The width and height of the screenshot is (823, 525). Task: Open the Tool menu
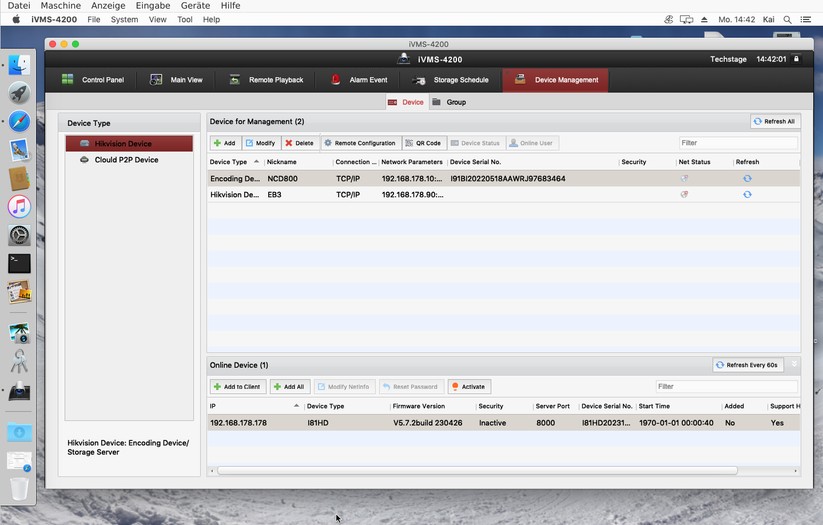pos(185,19)
